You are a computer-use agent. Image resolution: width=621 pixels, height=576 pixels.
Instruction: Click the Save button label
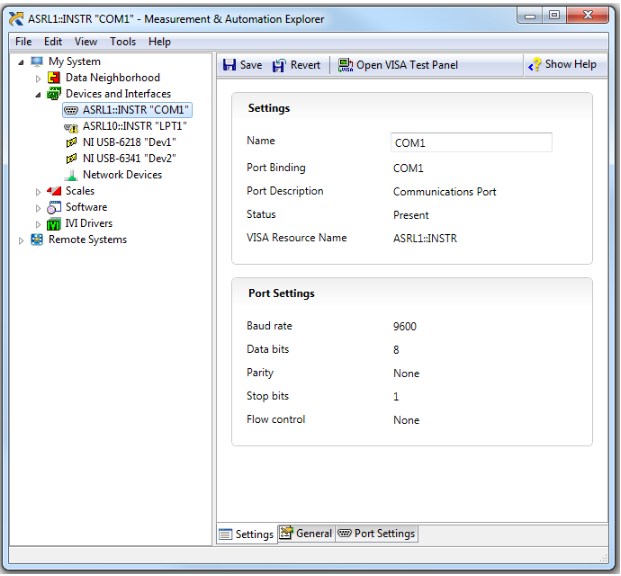[251, 65]
